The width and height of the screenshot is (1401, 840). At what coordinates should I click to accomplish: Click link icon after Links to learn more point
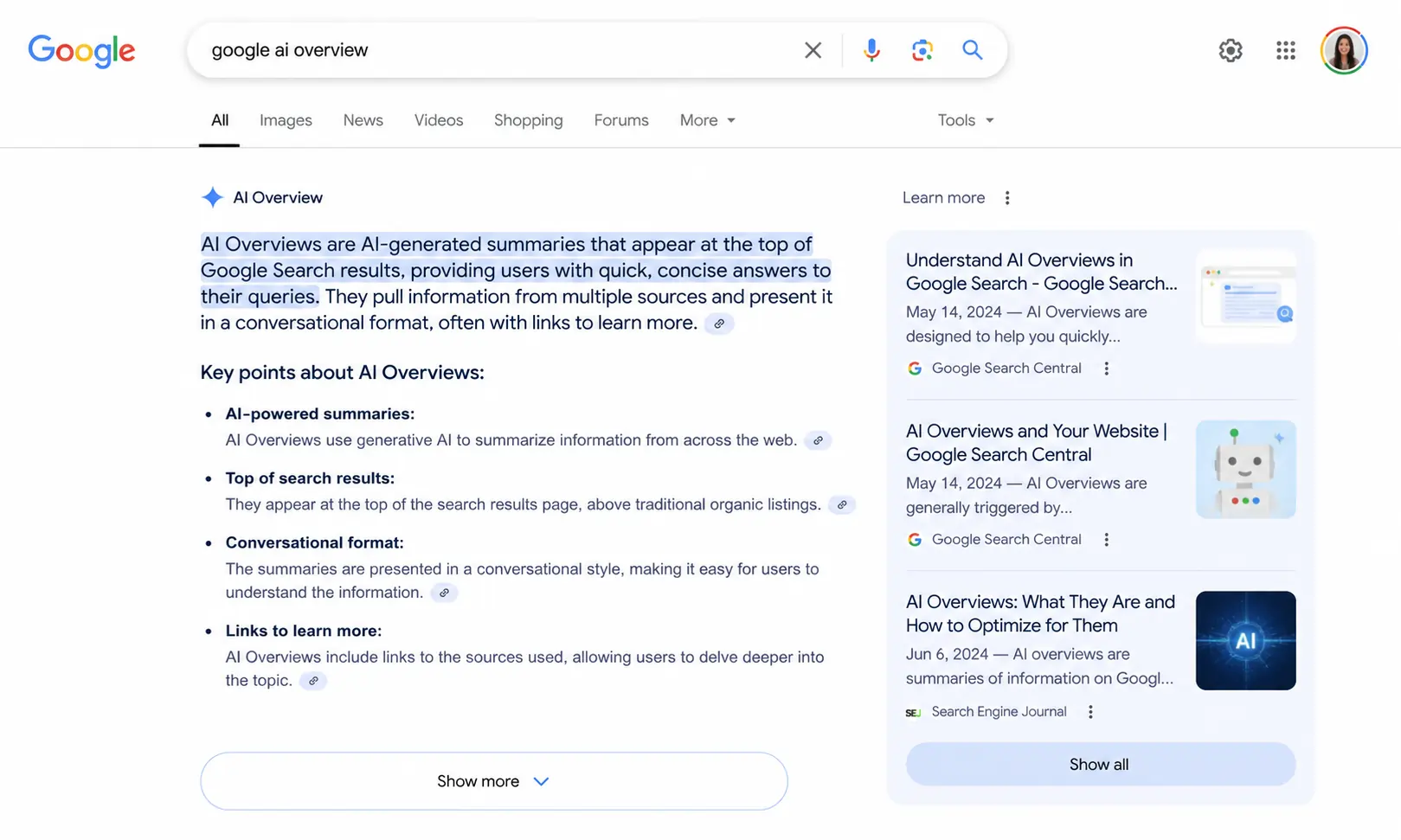pos(313,681)
